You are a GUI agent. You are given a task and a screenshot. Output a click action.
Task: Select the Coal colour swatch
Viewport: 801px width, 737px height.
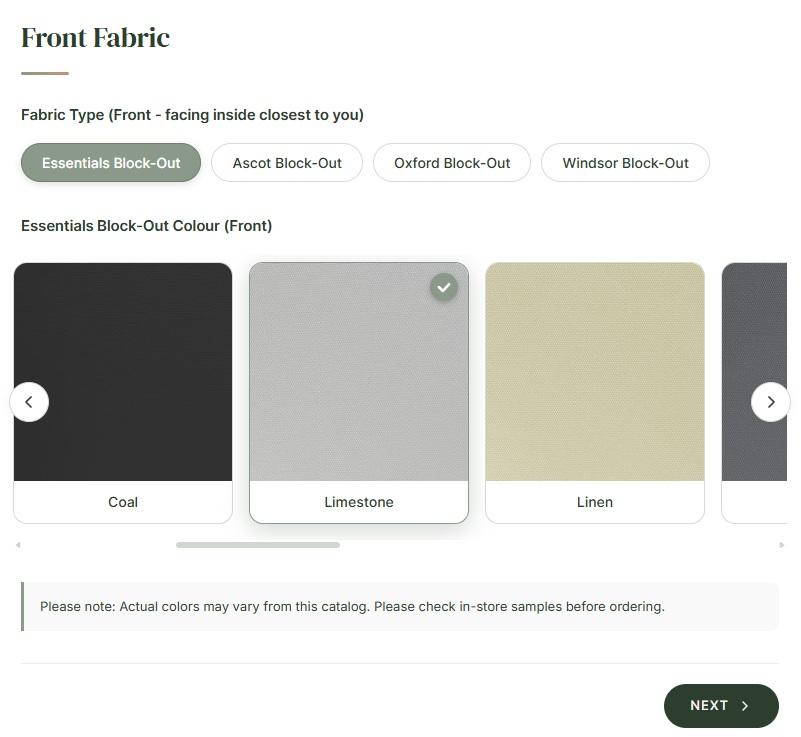(123, 393)
